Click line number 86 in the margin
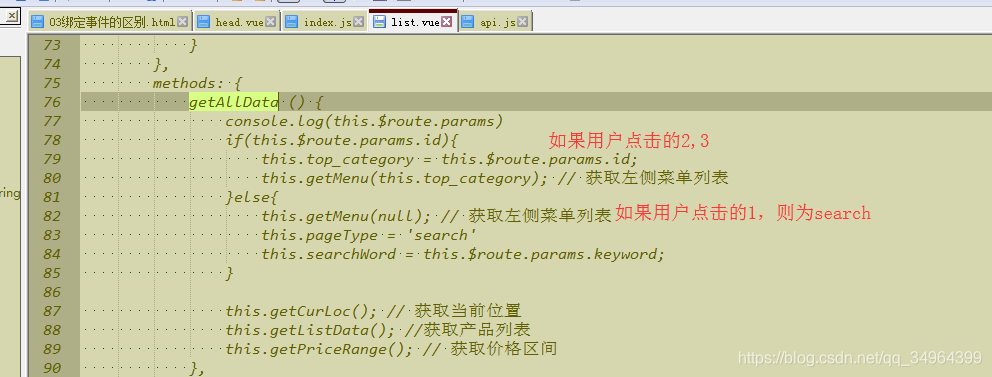Viewport: 992px width, 377px height. (x=52, y=292)
